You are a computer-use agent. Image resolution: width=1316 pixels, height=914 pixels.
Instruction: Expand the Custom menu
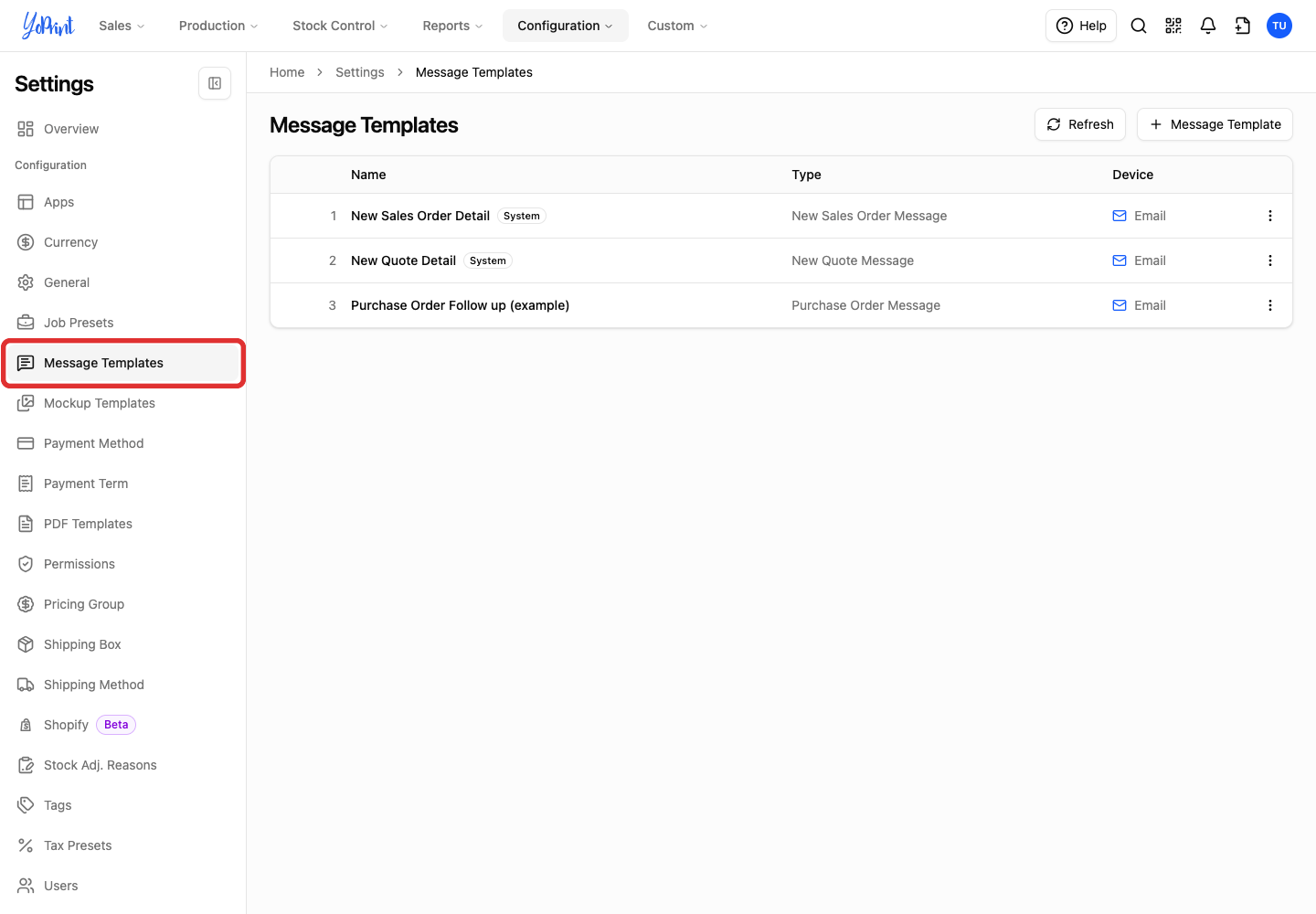(x=677, y=26)
